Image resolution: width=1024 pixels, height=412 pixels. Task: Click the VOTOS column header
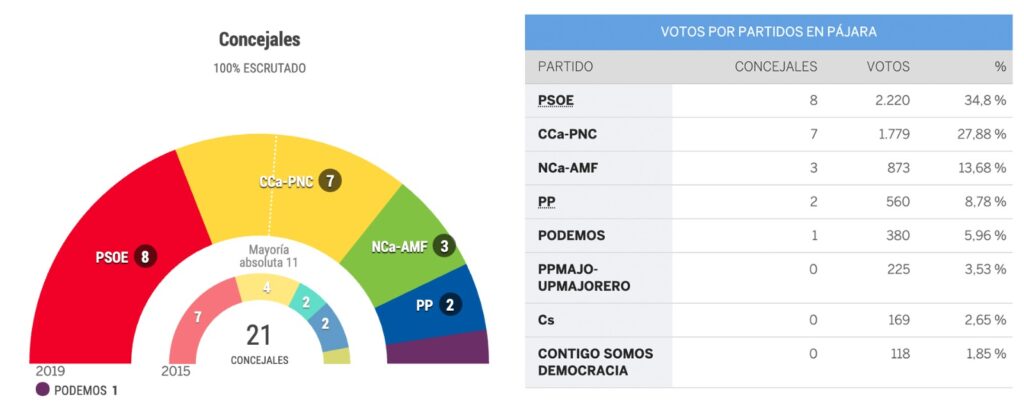coord(888,67)
